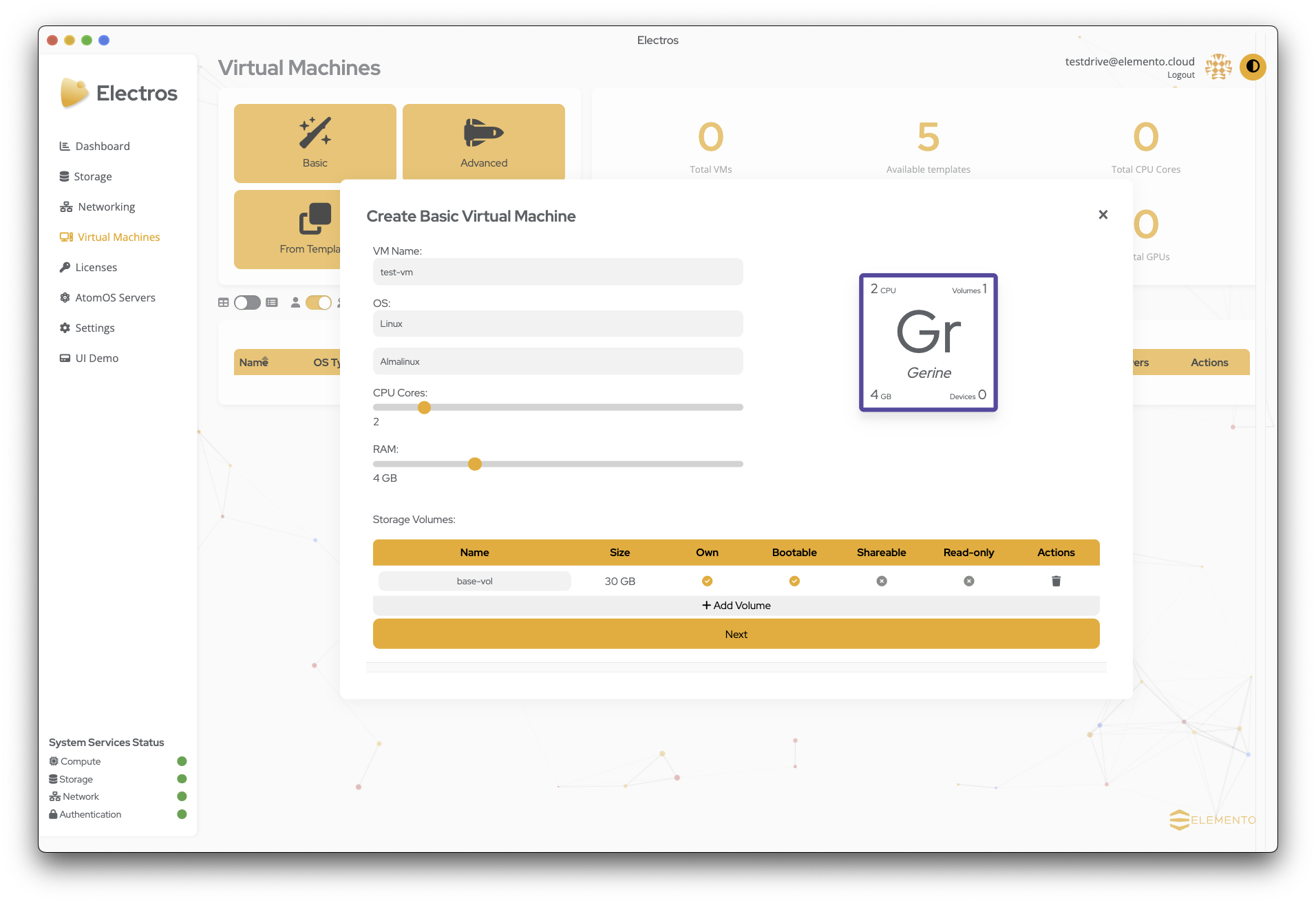Click the UI Demo card icon
Image resolution: width=1316 pixels, height=903 pixels.
(x=65, y=358)
